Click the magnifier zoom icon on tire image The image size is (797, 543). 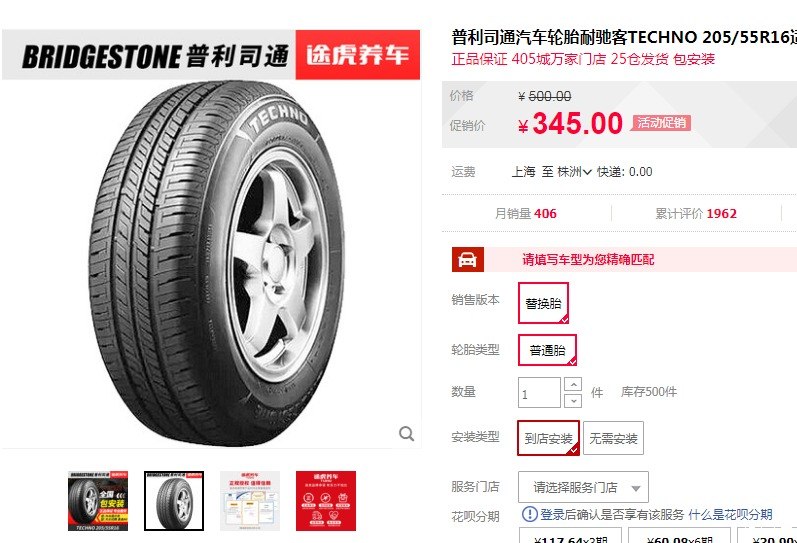tap(406, 434)
